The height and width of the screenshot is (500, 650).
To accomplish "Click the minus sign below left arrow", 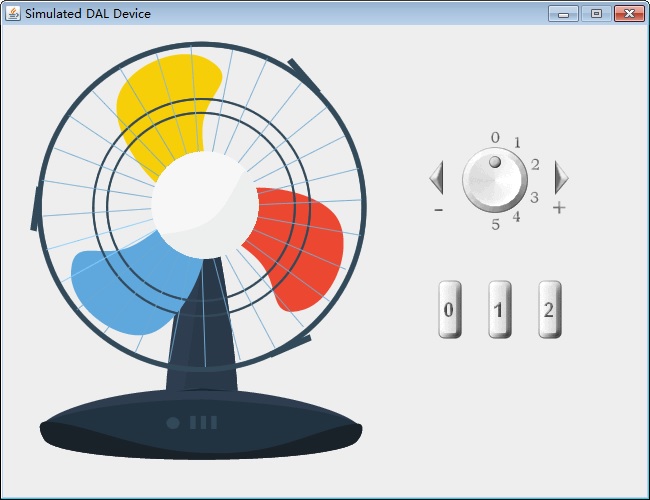I will (x=439, y=210).
